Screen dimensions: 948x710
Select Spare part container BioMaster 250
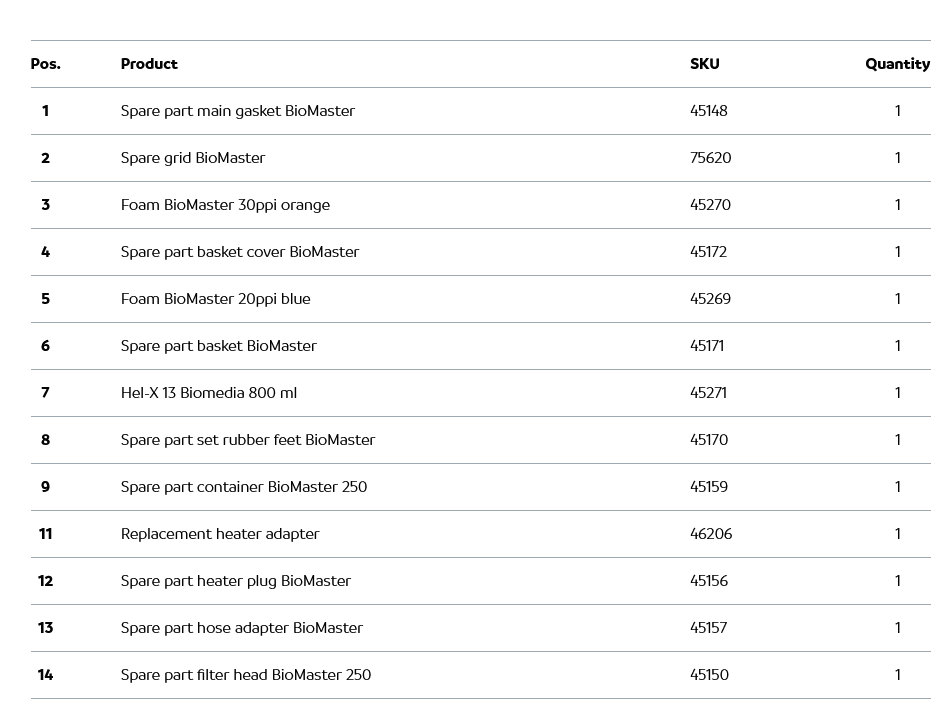(243, 487)
